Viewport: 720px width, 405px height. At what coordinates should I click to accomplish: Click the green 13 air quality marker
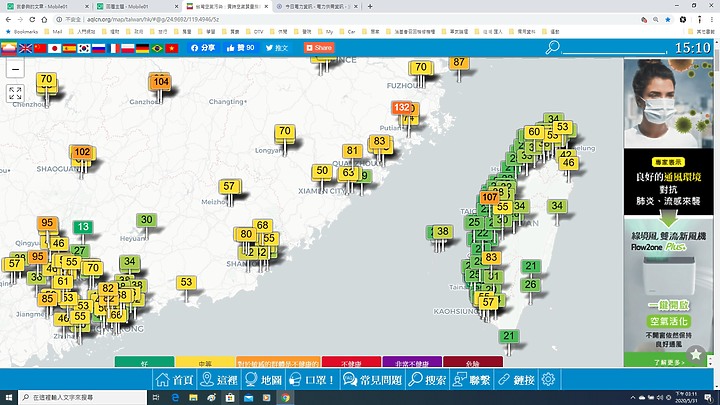pyautogui.click(x=82, y=227)
